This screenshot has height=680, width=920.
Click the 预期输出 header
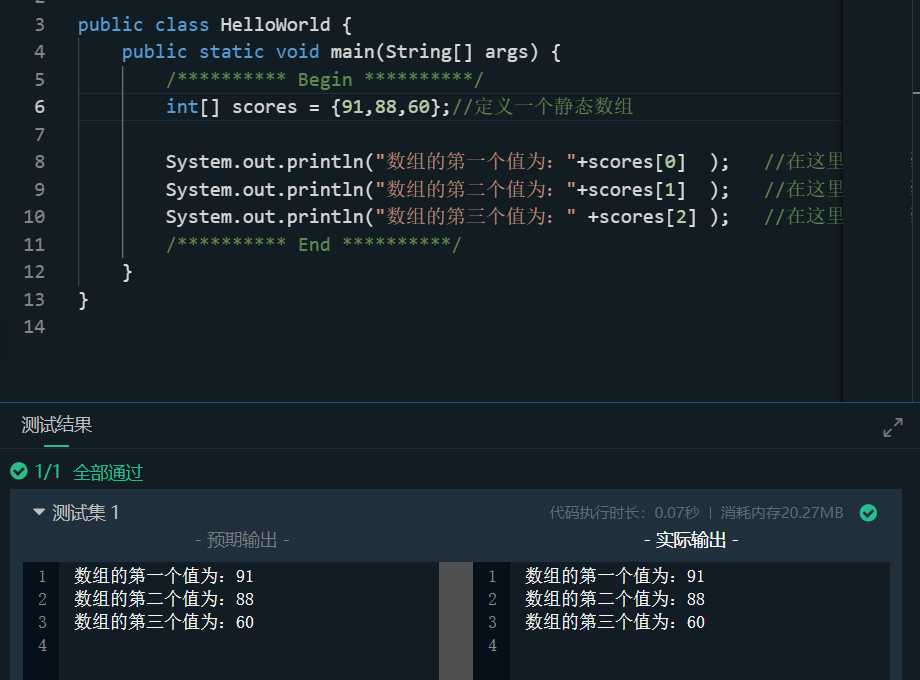[242, 540]
